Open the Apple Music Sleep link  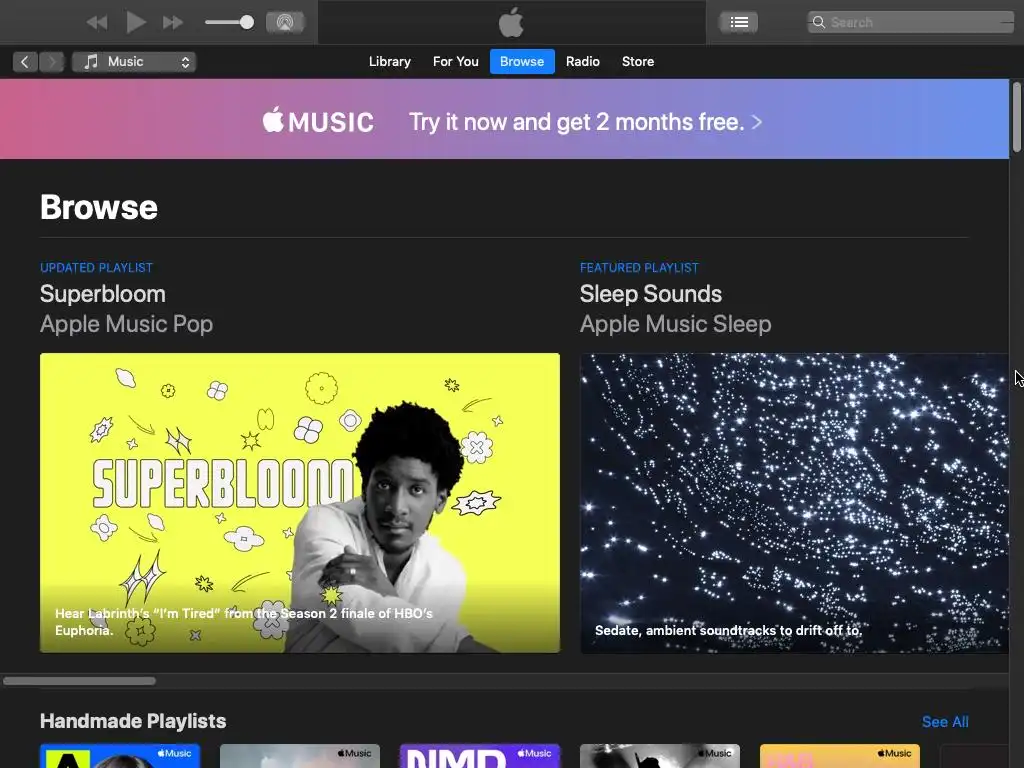pos(675,324)
